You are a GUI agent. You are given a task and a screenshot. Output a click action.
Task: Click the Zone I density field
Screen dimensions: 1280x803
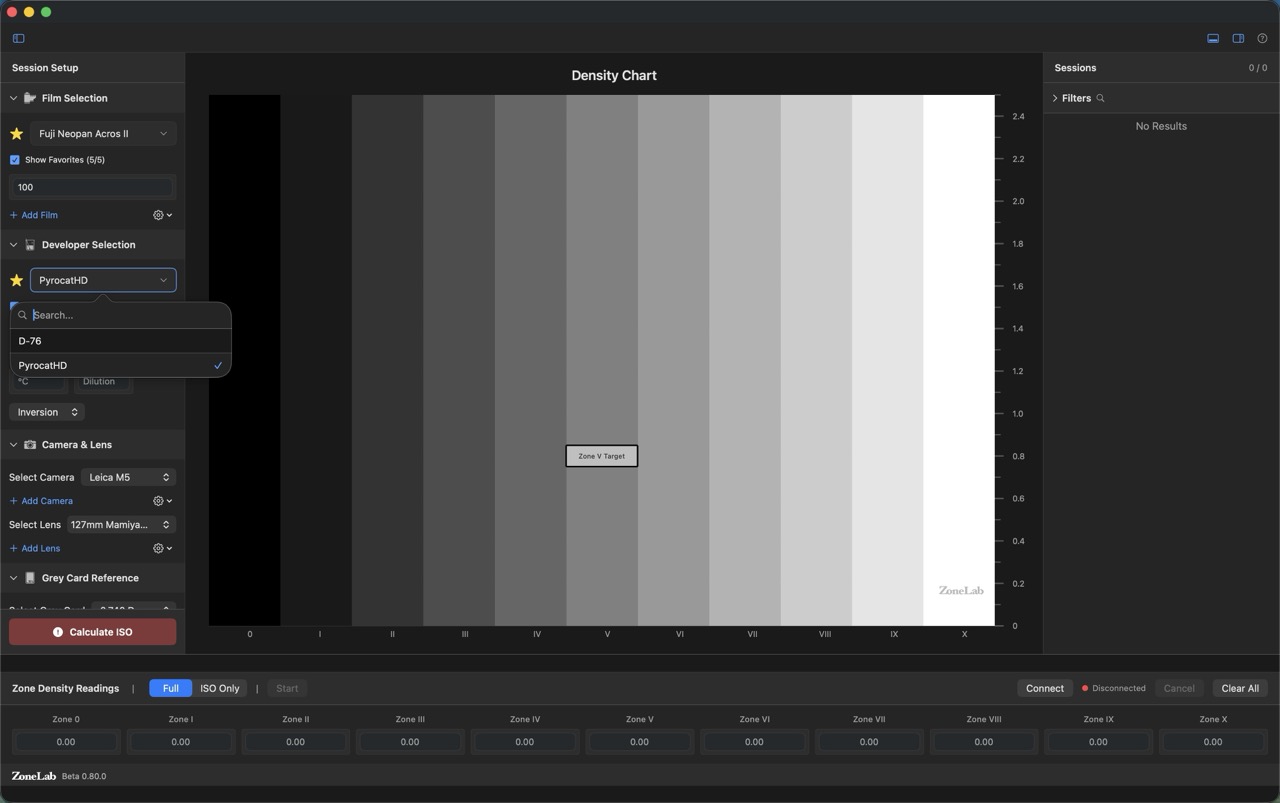click(x=180, y=742)
